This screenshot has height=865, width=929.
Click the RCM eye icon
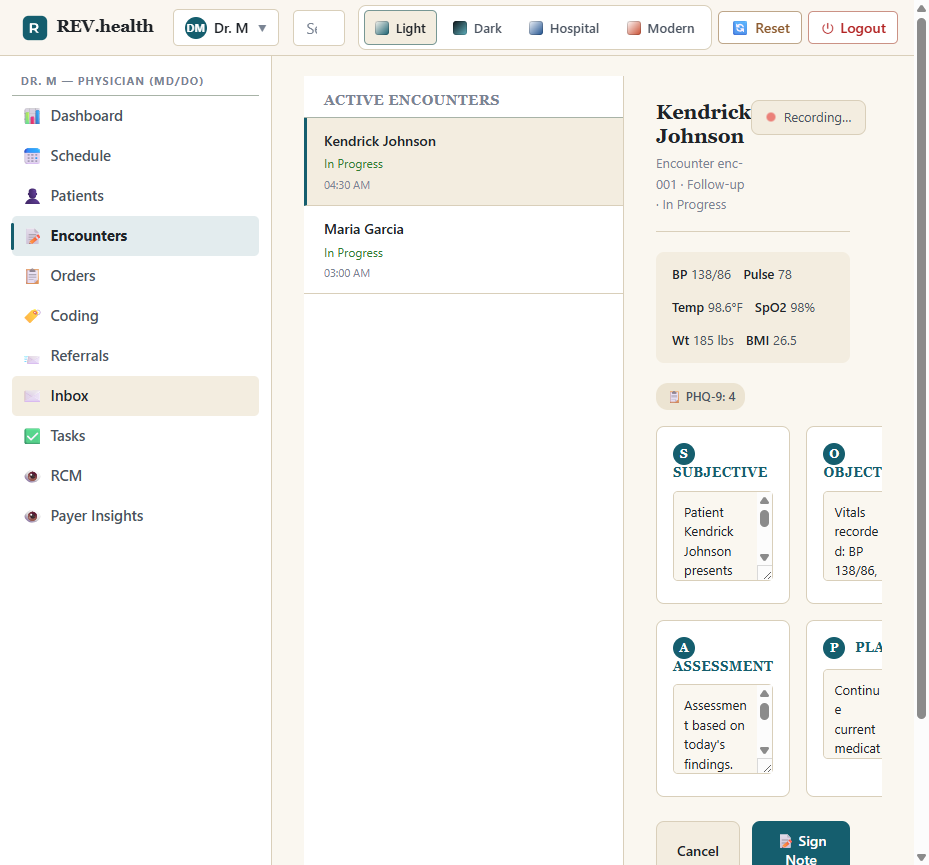(32, 476)
